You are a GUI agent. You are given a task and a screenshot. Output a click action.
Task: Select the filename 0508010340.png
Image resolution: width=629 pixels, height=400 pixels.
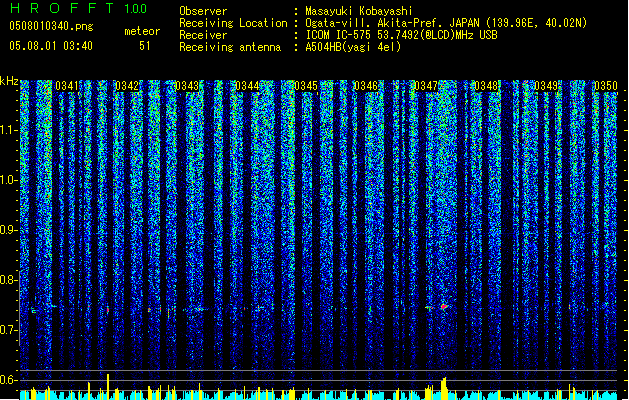(x=51, y=27)
